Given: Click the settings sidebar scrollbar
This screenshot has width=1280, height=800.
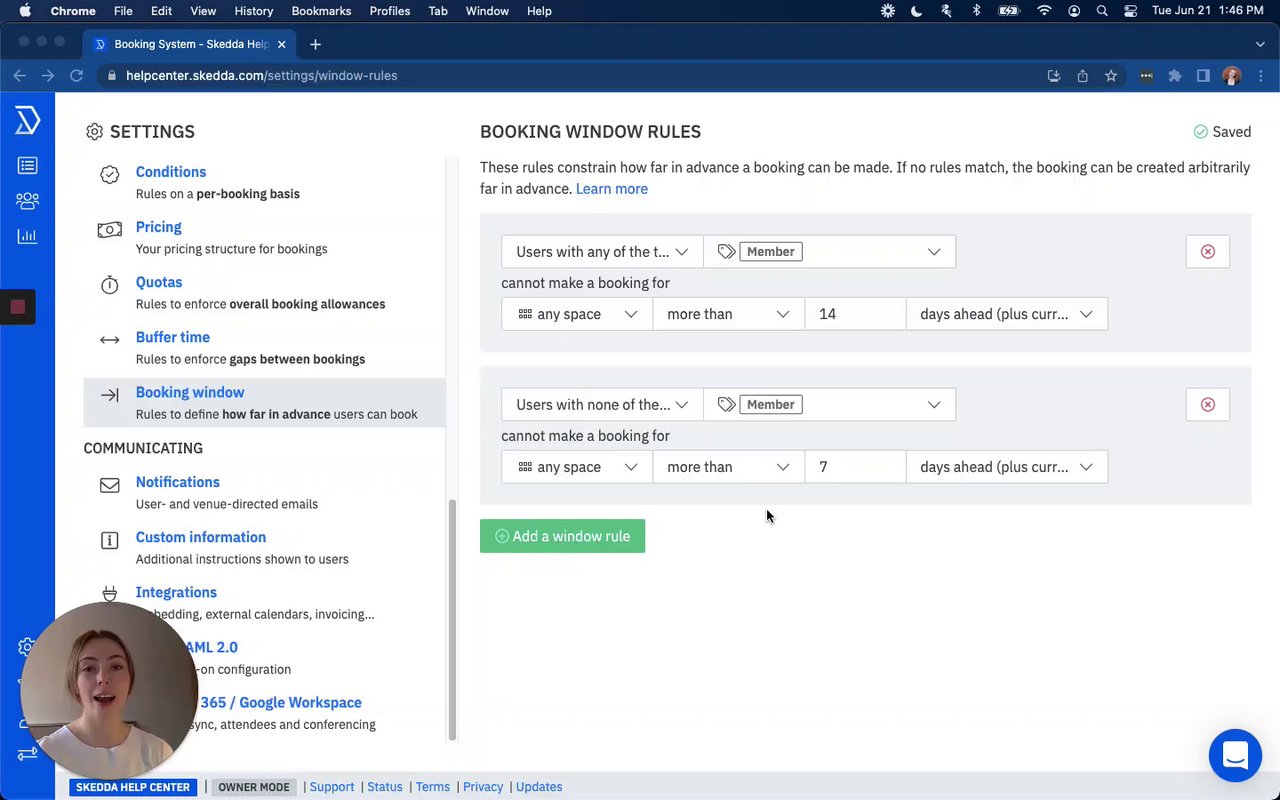Looking at the screenshot, I should point(452,620).
